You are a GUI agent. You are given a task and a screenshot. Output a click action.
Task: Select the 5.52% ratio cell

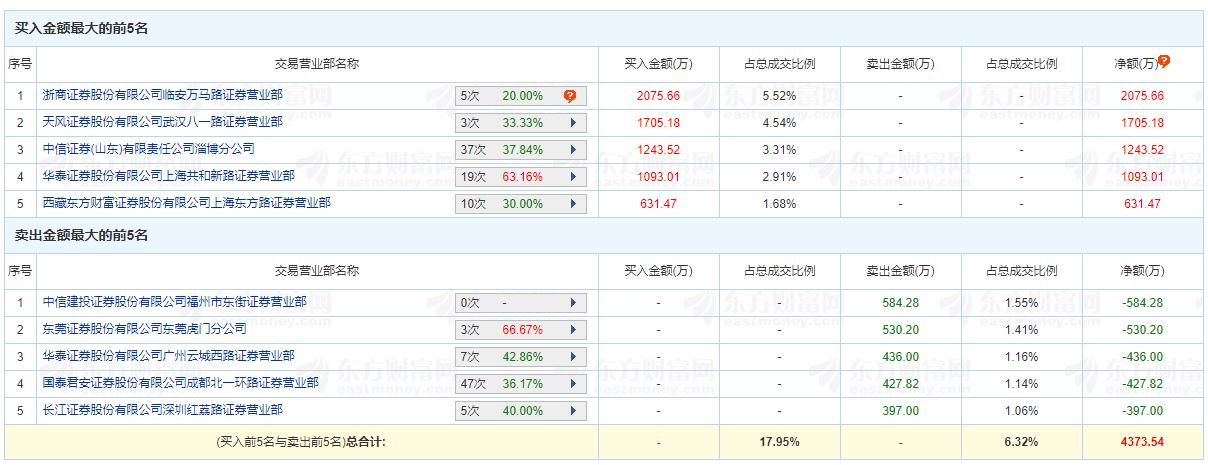point(779,96)
